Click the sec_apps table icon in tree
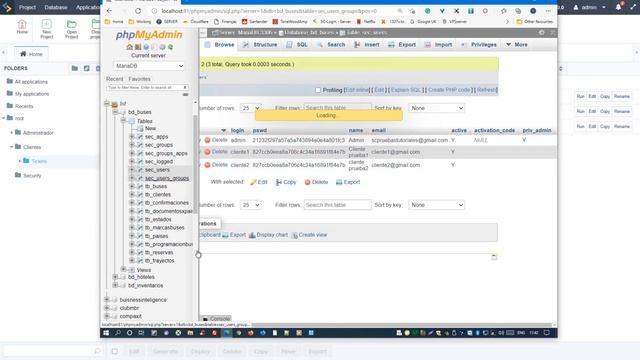The image size is (640, 360). tap(140, 137)
